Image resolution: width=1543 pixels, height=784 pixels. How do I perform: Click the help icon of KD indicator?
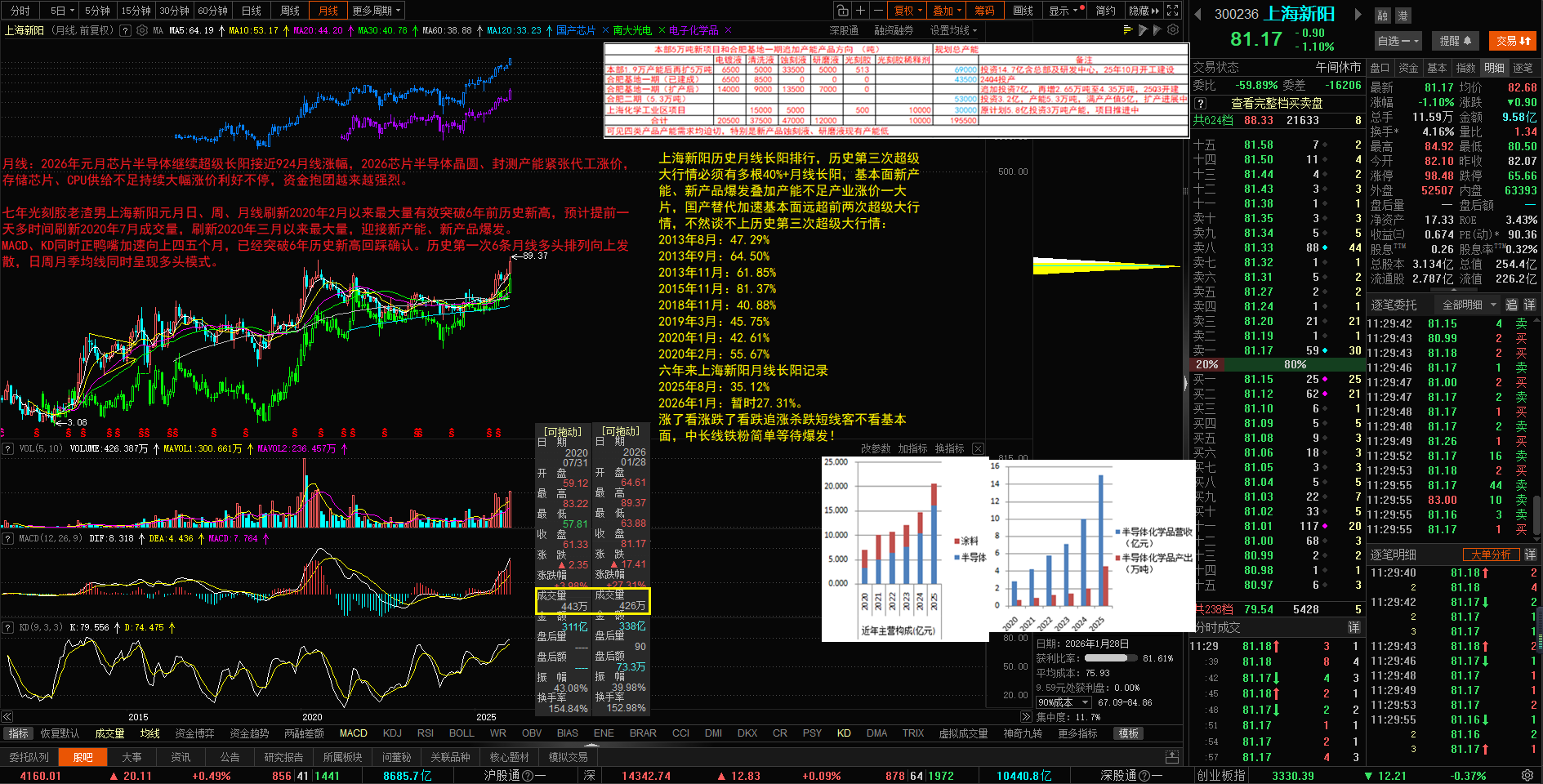[8, 627]
